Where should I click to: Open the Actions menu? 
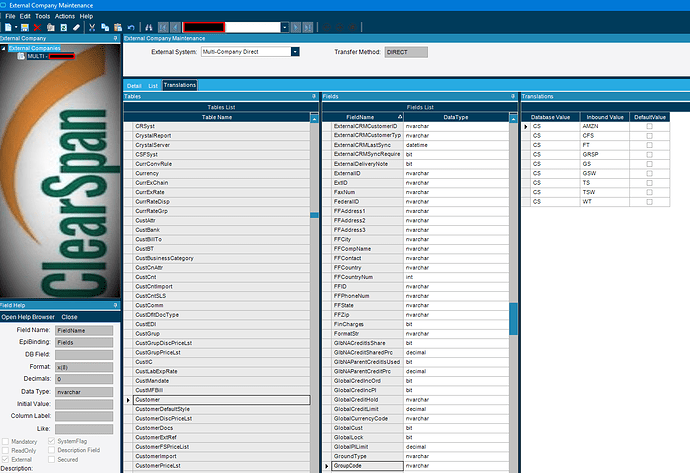[65, 16]
